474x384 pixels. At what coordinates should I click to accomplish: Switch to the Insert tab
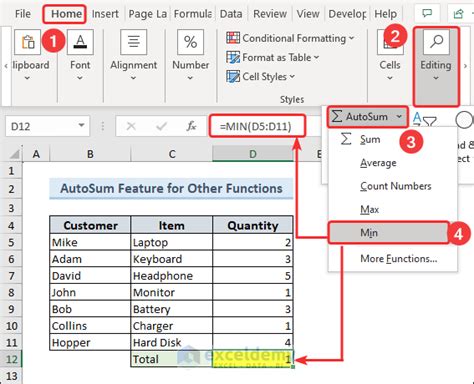click(105, 14)
